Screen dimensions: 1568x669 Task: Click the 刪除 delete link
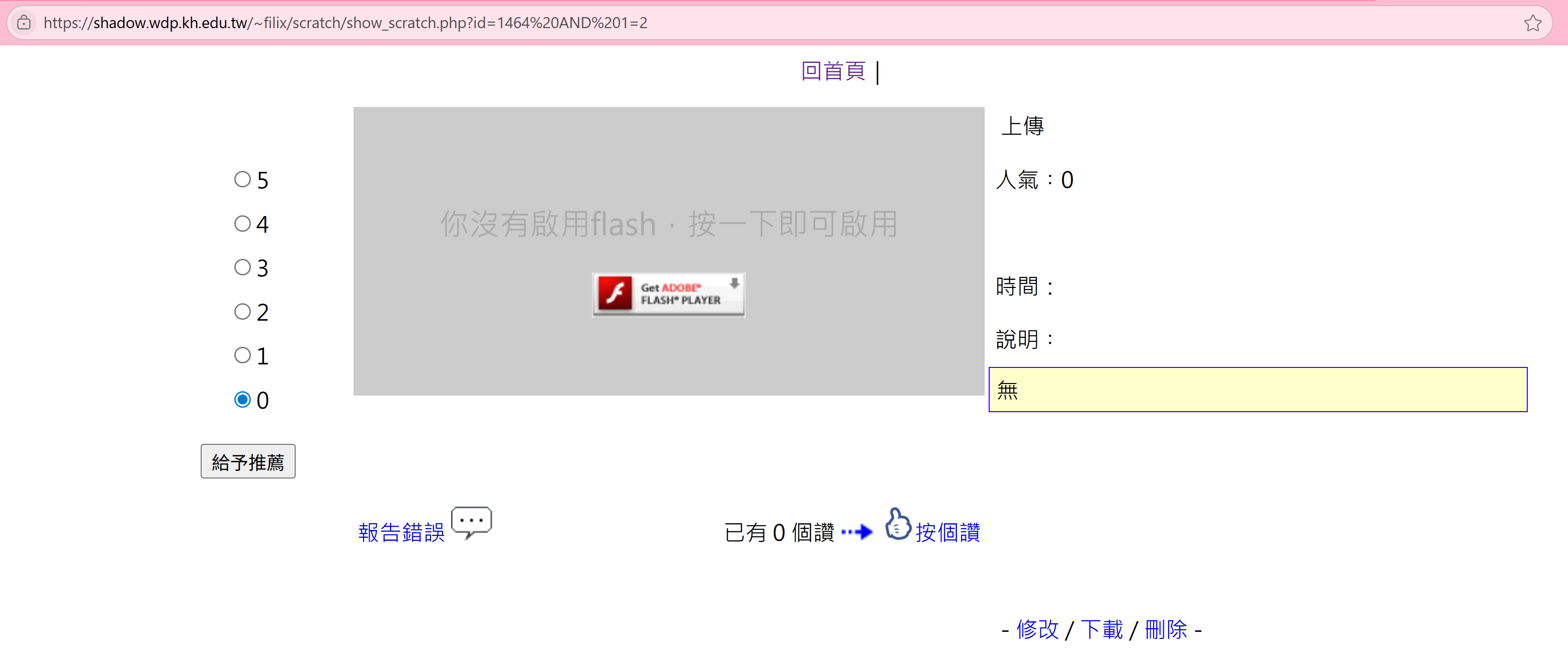[1166, 630]
